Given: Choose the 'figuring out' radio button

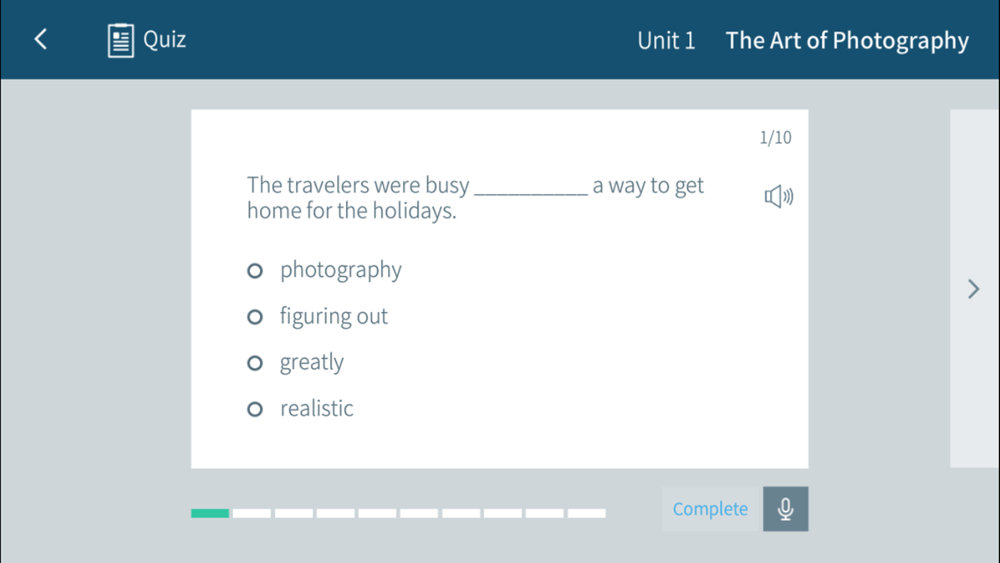Looking at the screenshot, I should (x=255, y=317).
